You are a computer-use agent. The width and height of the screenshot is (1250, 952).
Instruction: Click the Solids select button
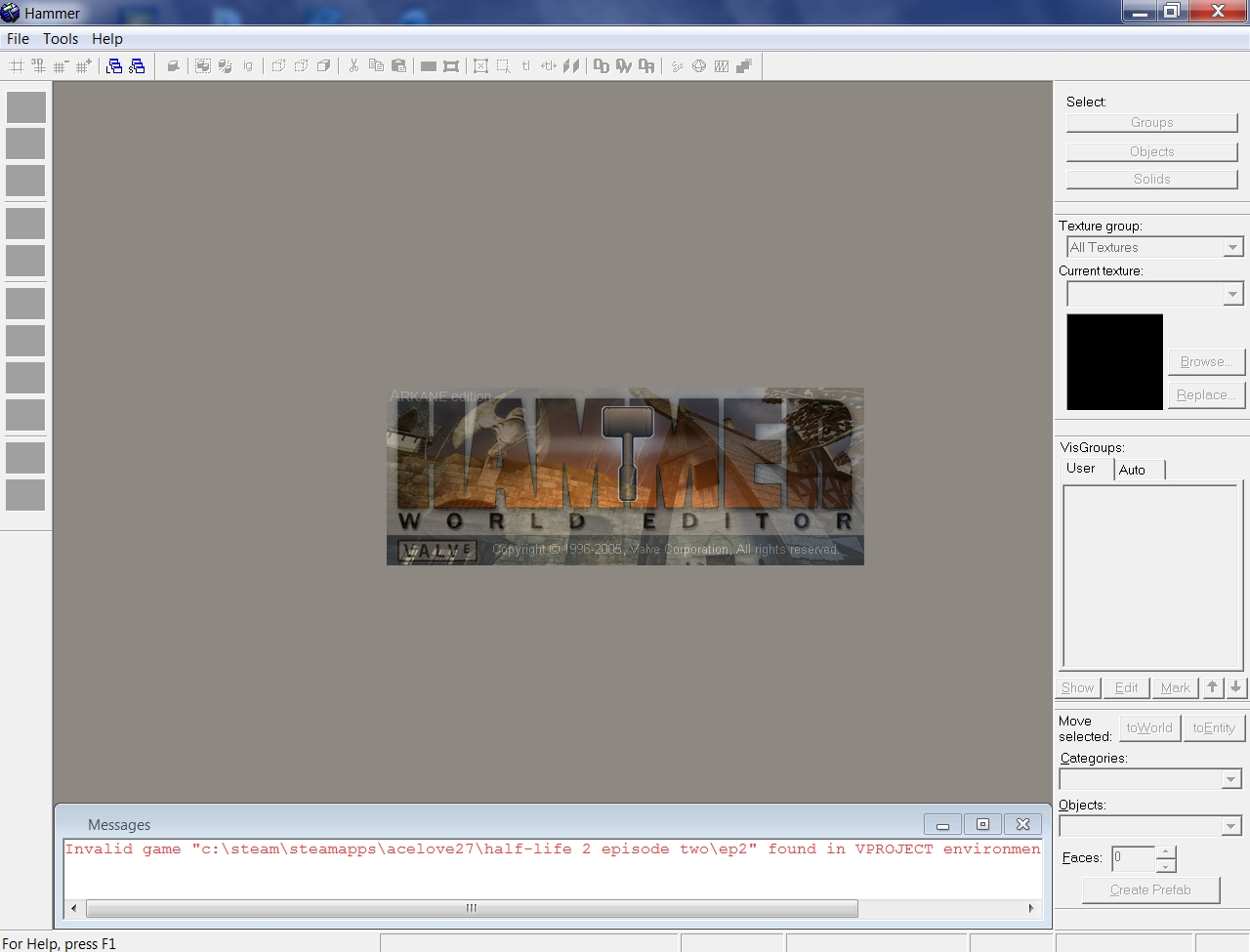coord(1152,180)
